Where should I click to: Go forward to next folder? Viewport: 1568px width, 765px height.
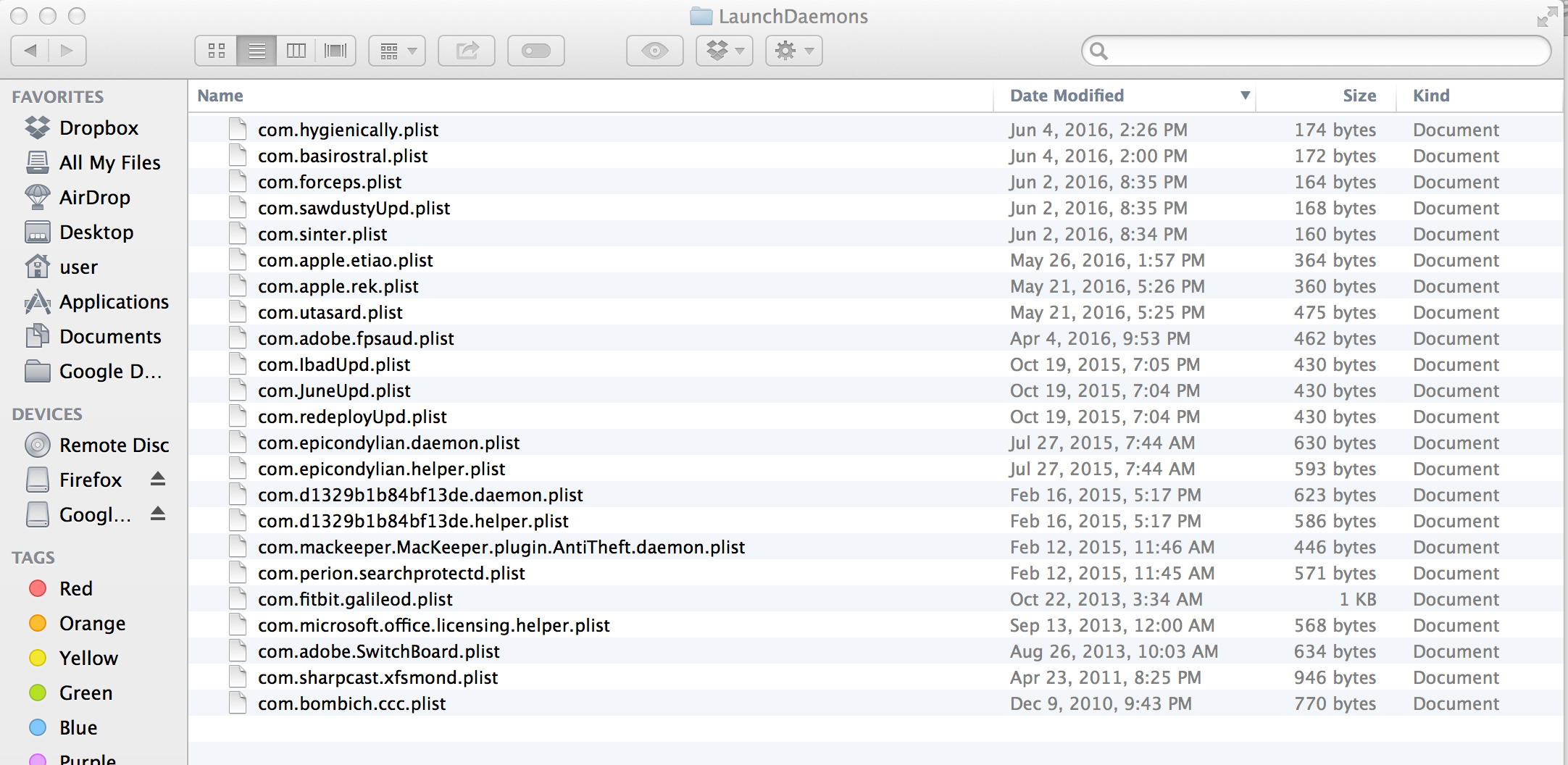67,51
